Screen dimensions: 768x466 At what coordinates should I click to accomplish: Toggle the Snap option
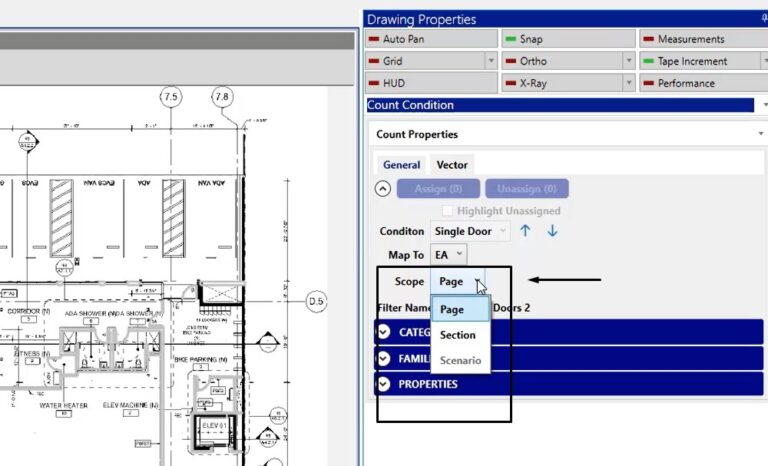click(x=568, y=39)
